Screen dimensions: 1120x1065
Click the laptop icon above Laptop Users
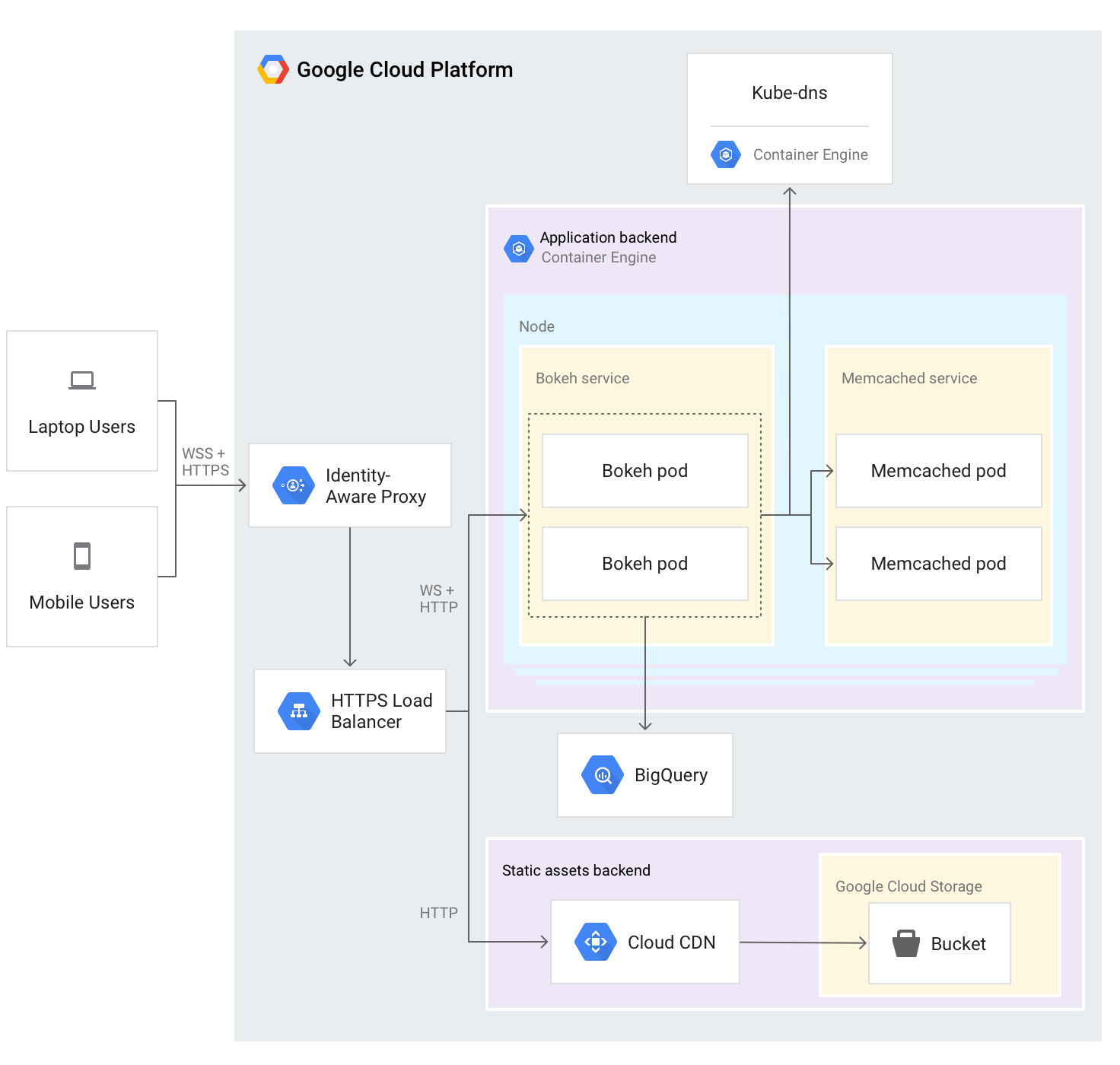(81, 380)
